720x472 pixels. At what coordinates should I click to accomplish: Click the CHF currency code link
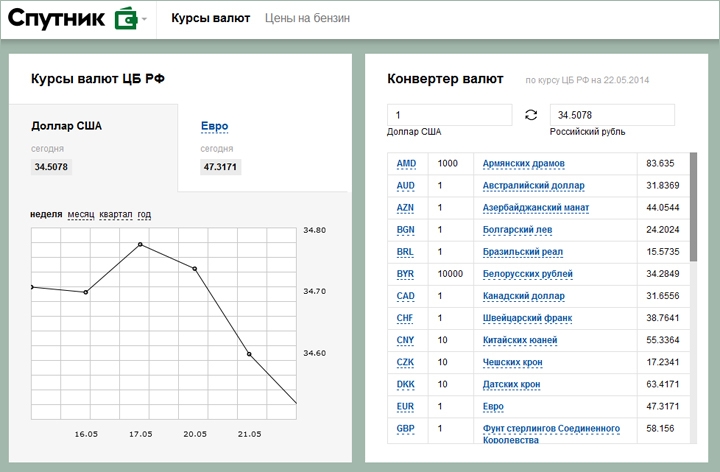[405, 318]
